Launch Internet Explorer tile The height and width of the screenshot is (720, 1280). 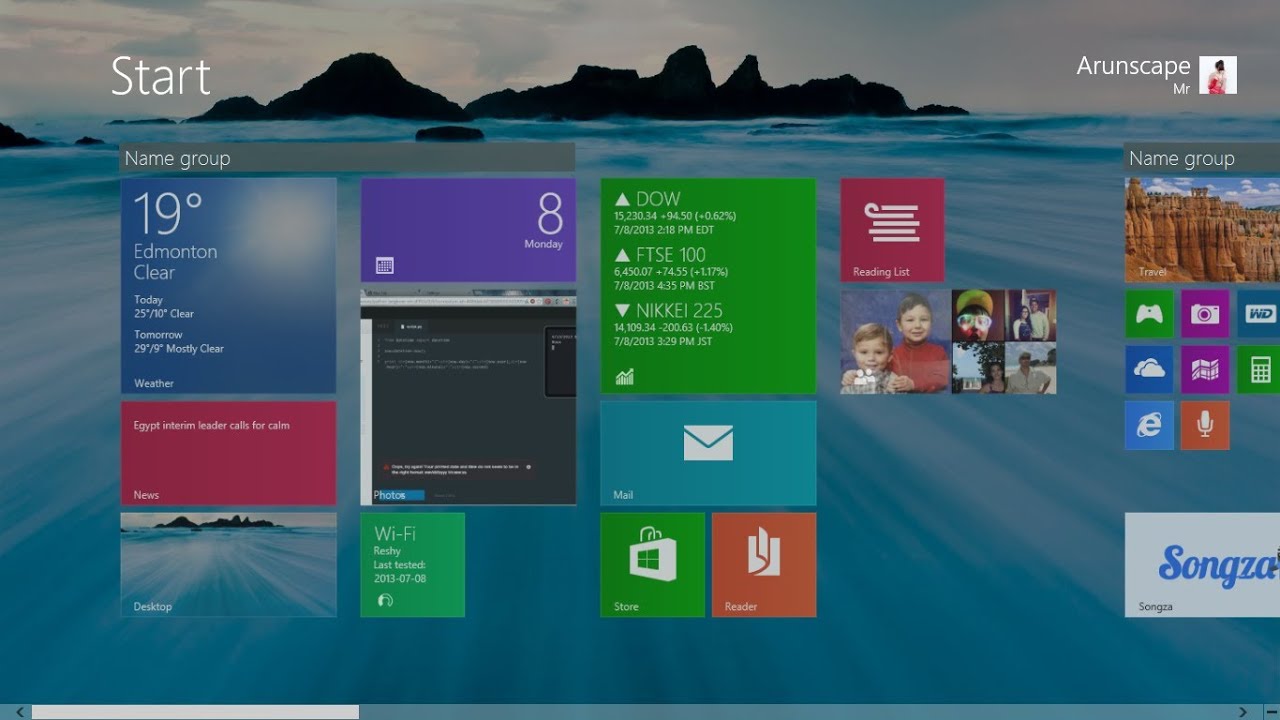coord(1149,426)
